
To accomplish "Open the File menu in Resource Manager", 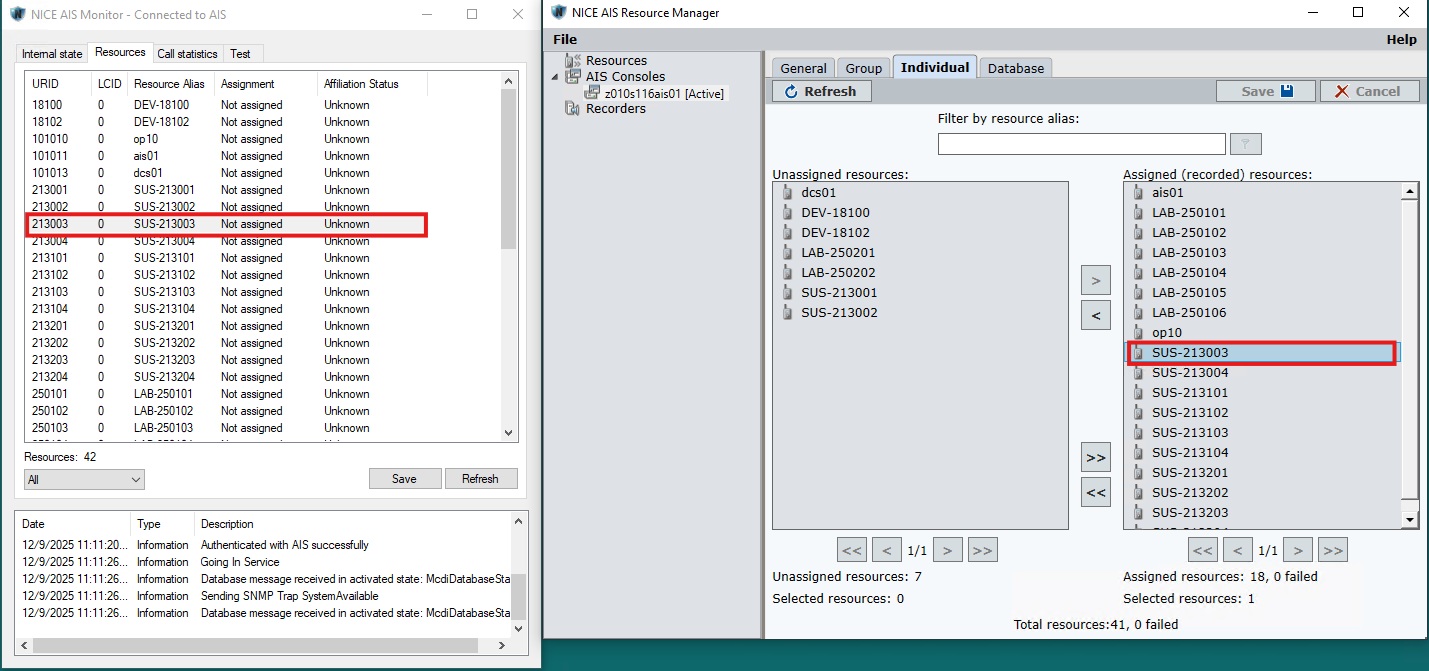I will (565, 40).
